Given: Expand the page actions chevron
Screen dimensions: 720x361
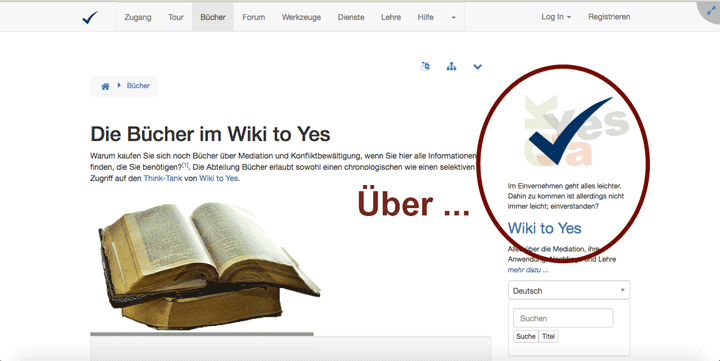Looking at the screenshot, I should pos(478,67).
